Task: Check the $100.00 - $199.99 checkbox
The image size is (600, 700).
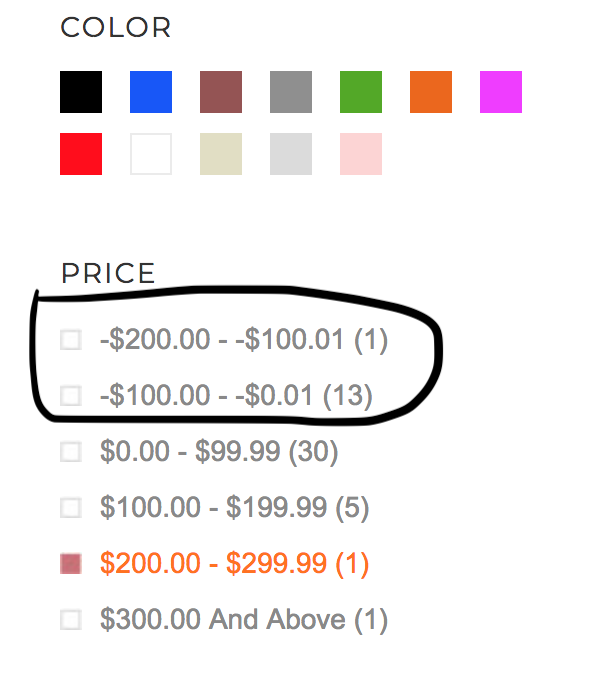Action: click(x=70, y=508)
